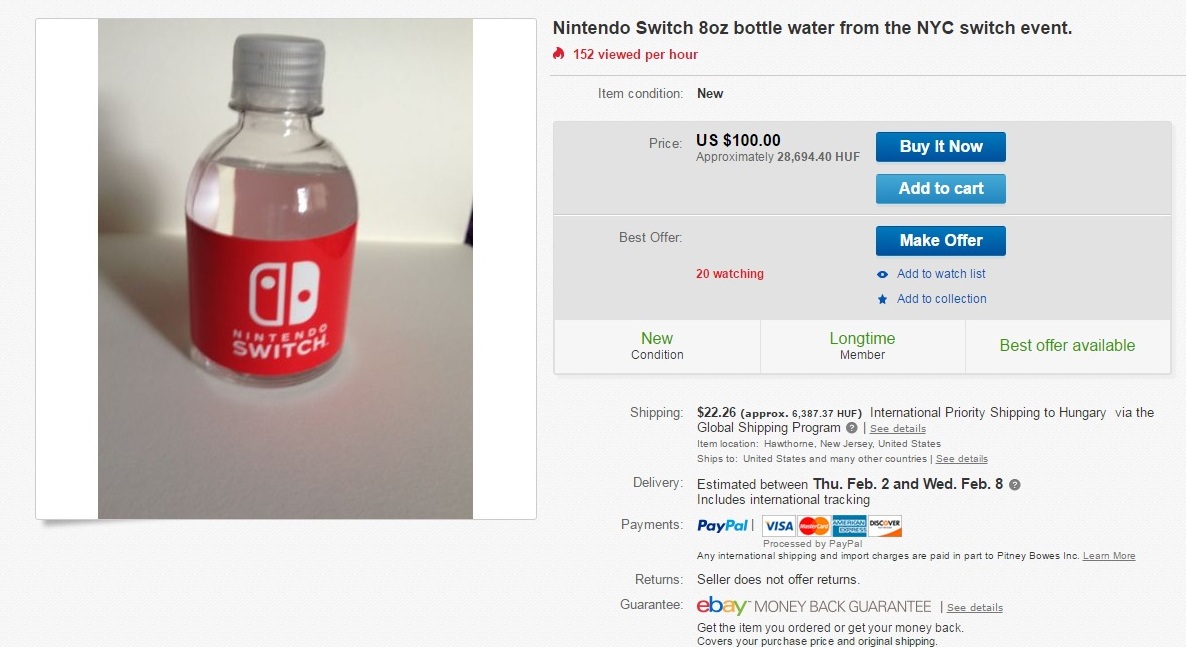Click the Mastercard icon
The height and width of the screenshot is (647, 1186).
(x=814, y=526)
